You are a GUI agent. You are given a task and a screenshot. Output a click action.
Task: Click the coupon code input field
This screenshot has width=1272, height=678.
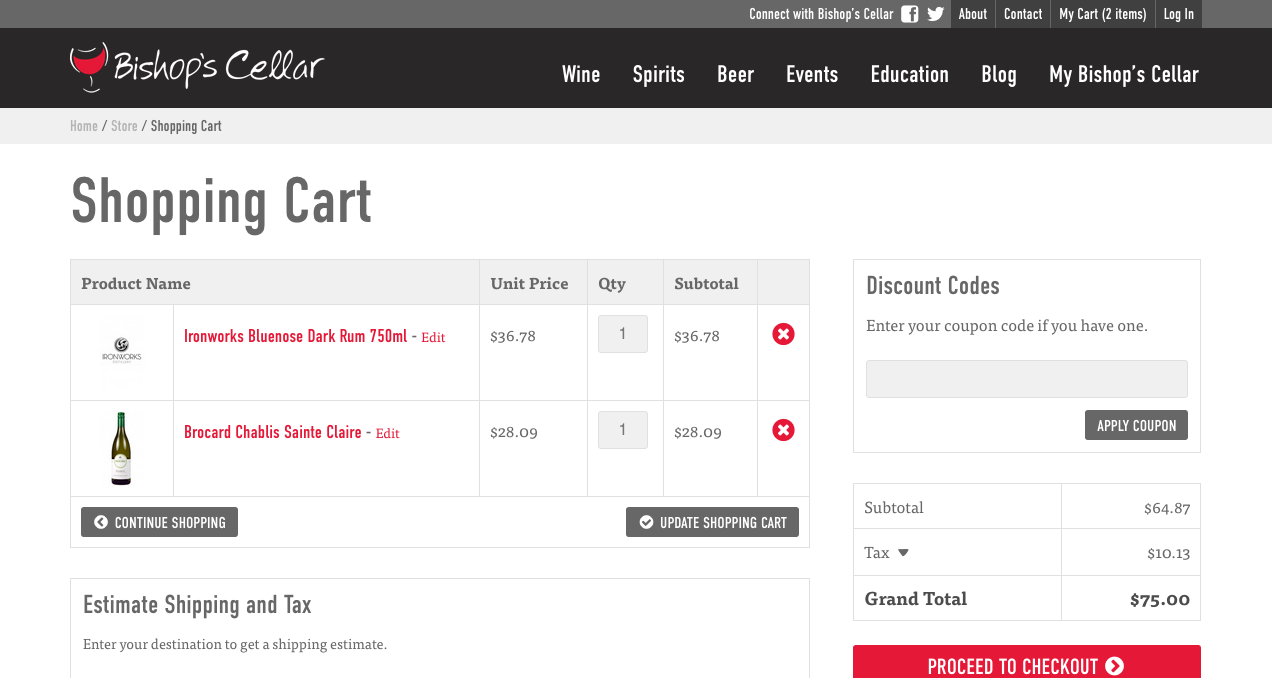1027,379
